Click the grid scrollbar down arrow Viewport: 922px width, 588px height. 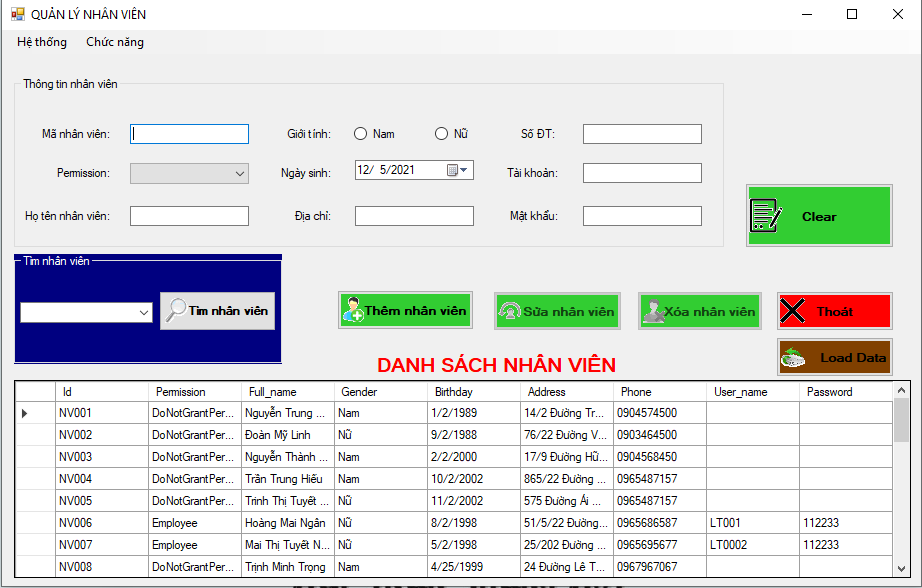pyautogui.click(x=901, y=569)
